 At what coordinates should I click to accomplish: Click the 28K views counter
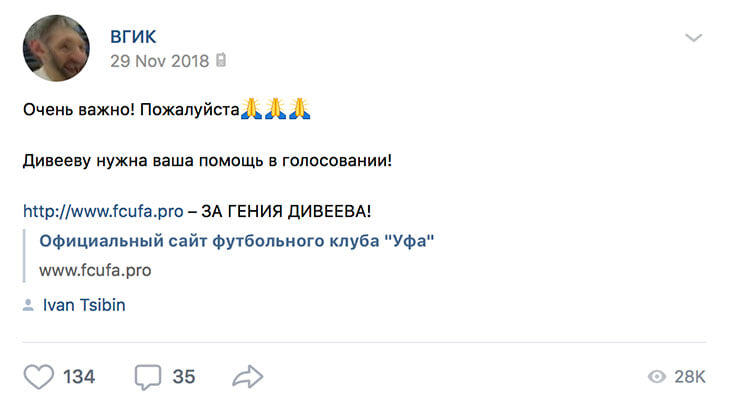click(x=690, y=377)
